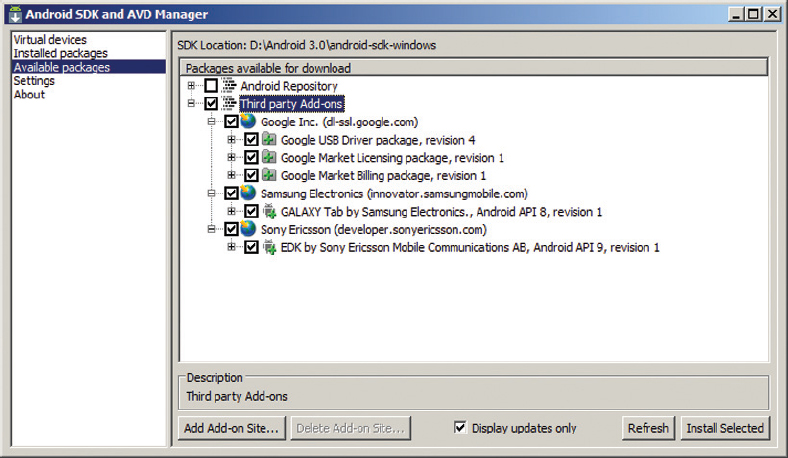
Task: Expand the GALAXY Tab add-on node
Action: point(231,211)
